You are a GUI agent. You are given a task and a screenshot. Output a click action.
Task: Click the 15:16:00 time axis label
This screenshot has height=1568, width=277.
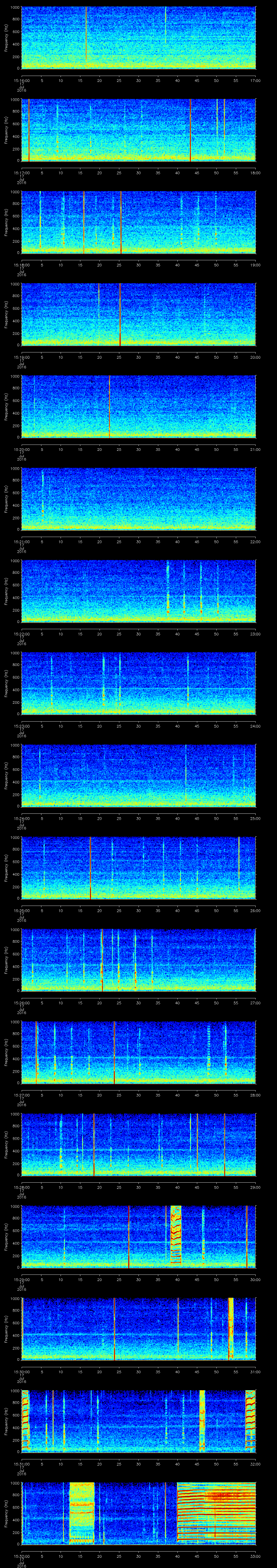21,80
